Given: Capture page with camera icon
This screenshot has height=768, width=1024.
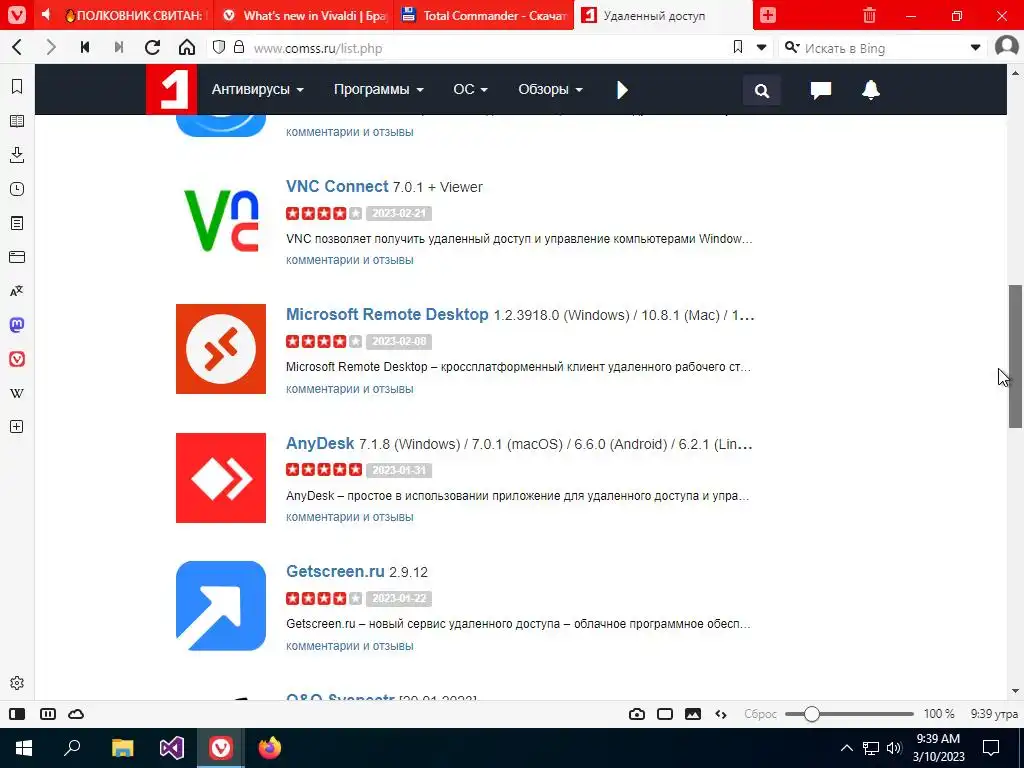Looking at the screenshot, I should (x=637, y=714).
